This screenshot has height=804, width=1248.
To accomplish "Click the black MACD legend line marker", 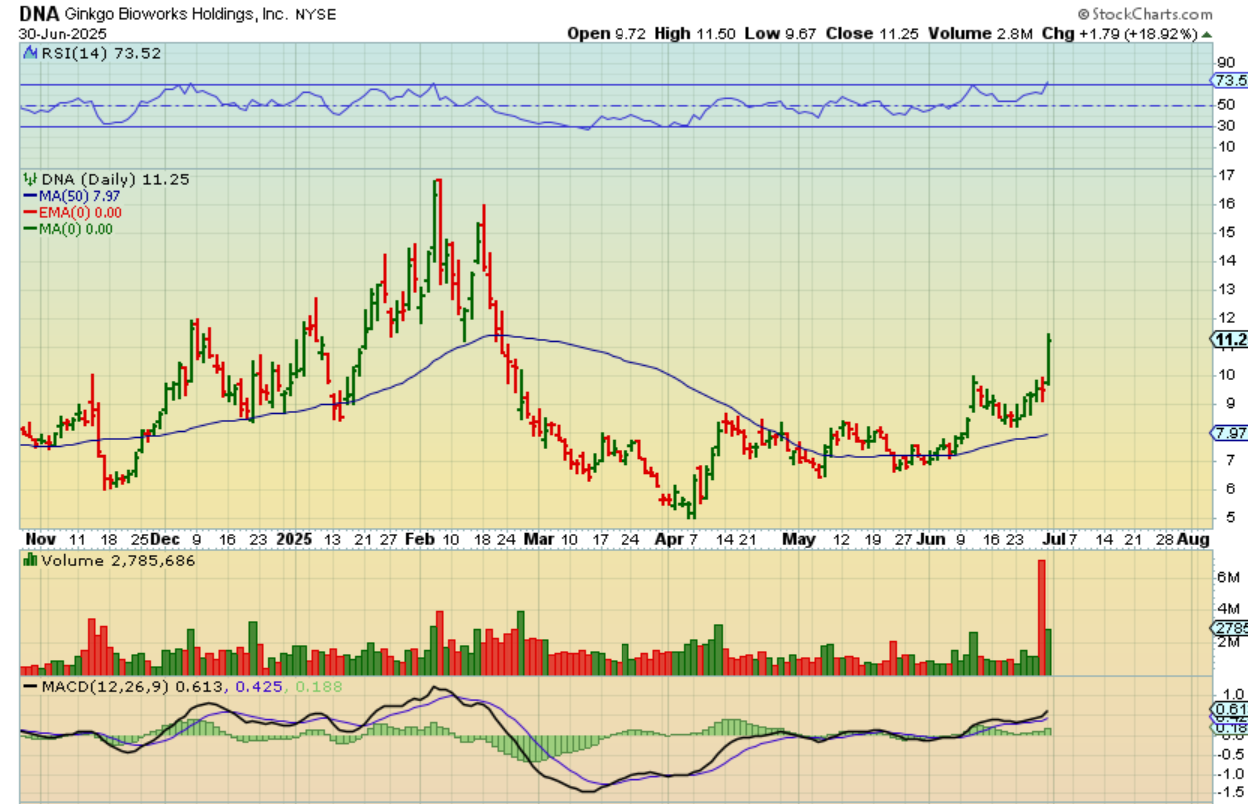I will coord(30,688).
